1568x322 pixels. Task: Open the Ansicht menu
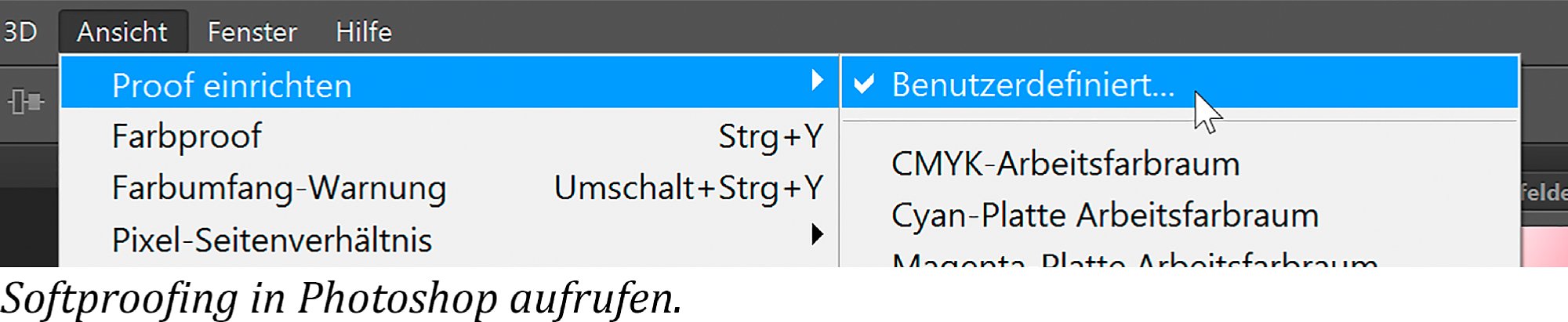(122, 32)
